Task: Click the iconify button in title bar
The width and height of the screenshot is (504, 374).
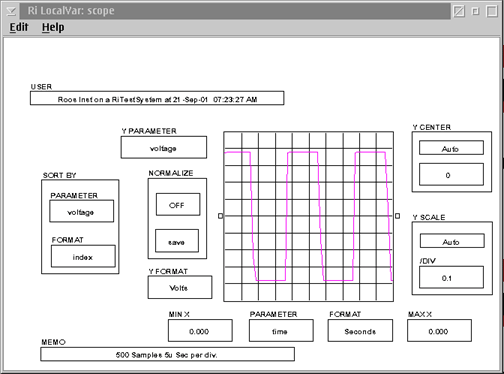Action: (x=459, y=11)
